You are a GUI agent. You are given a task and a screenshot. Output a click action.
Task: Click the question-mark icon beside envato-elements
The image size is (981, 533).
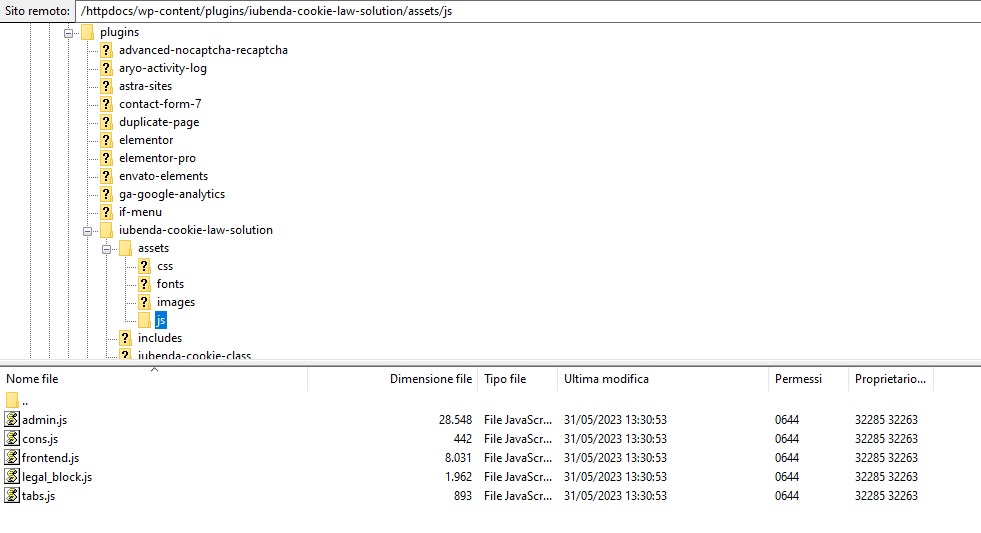pyautogui.click(x=106, y=176)
